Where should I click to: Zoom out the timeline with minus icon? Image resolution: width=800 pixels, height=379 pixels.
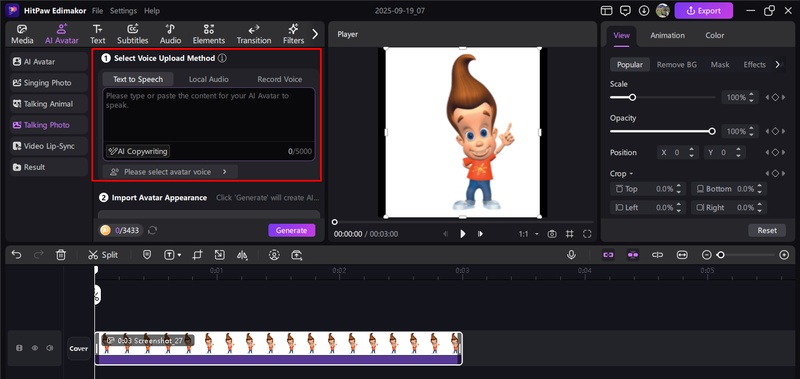point(707,255)
